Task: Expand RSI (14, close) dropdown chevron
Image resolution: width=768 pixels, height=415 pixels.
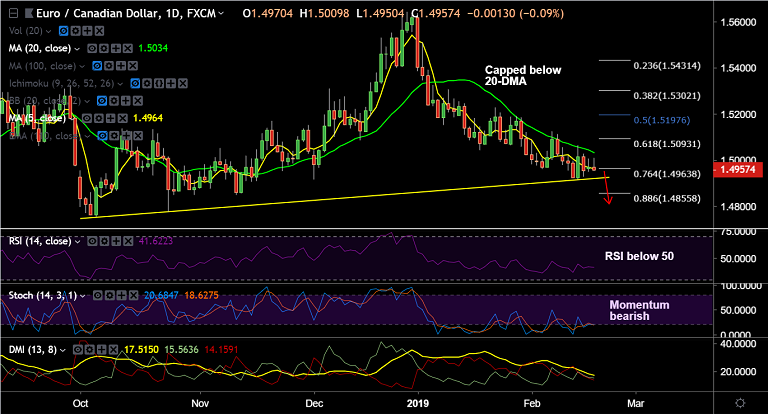Action: [x=77, y=242]
